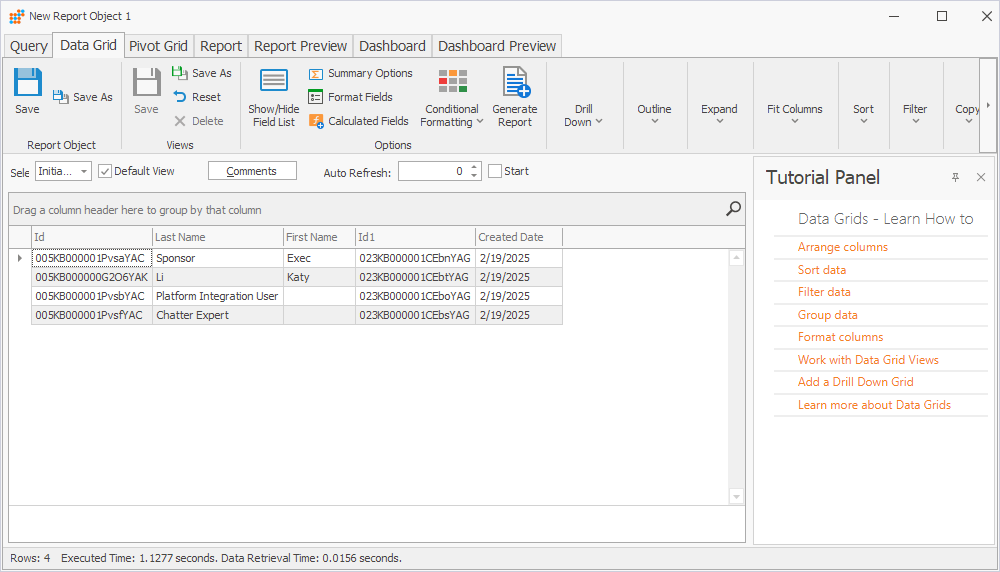Open the Expand dropdown
Viewport: 1000px width, 572px height.
719,115
